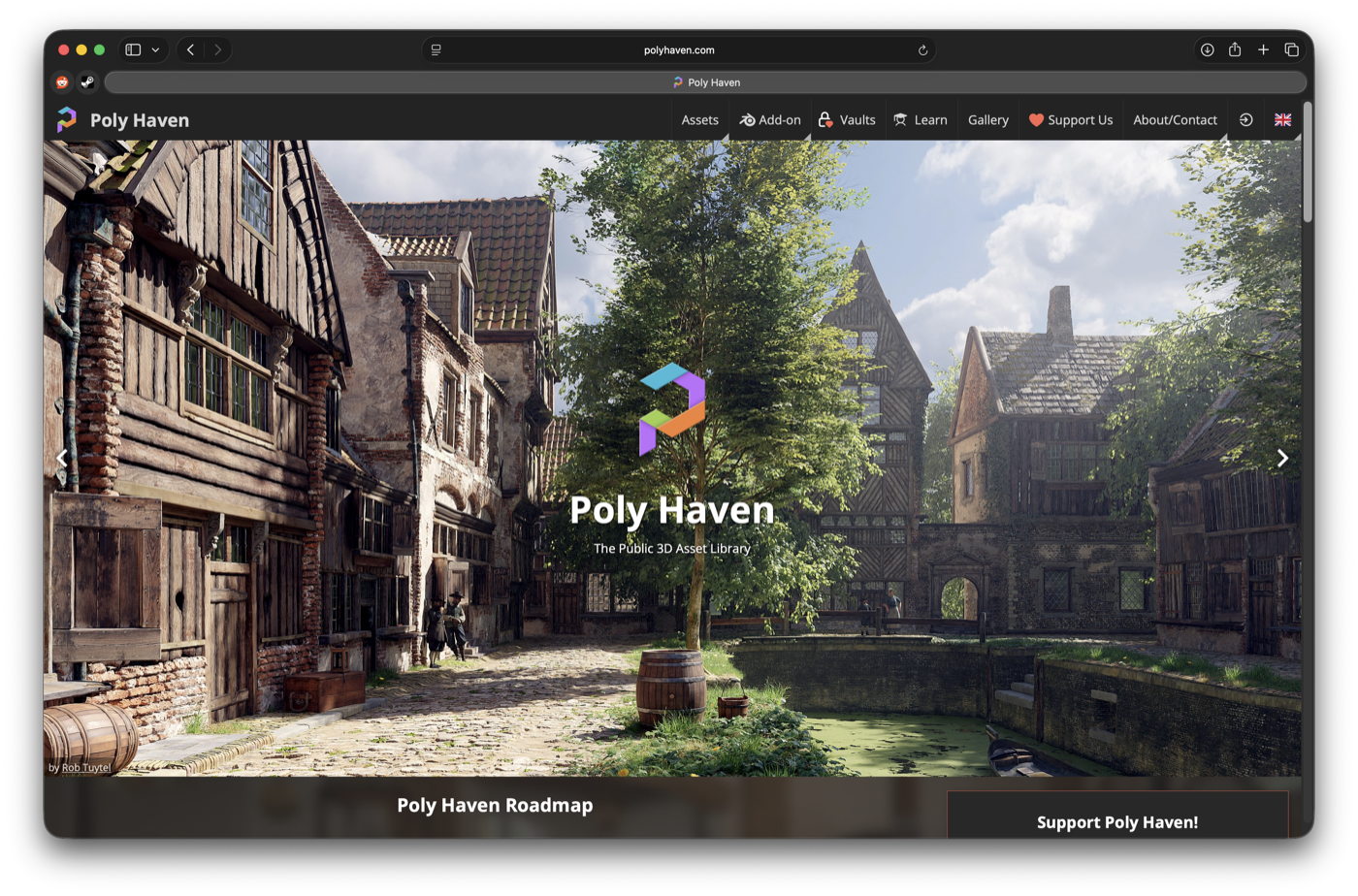Advance to the next carousel slide
The image size is (1358, 896).
(x=1282, y=458)
